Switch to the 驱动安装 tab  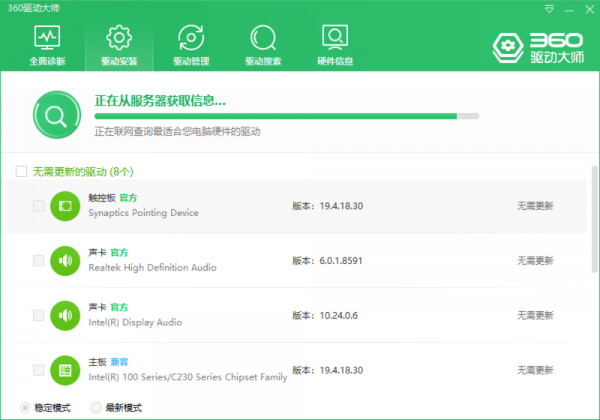[x=119, y=46]
